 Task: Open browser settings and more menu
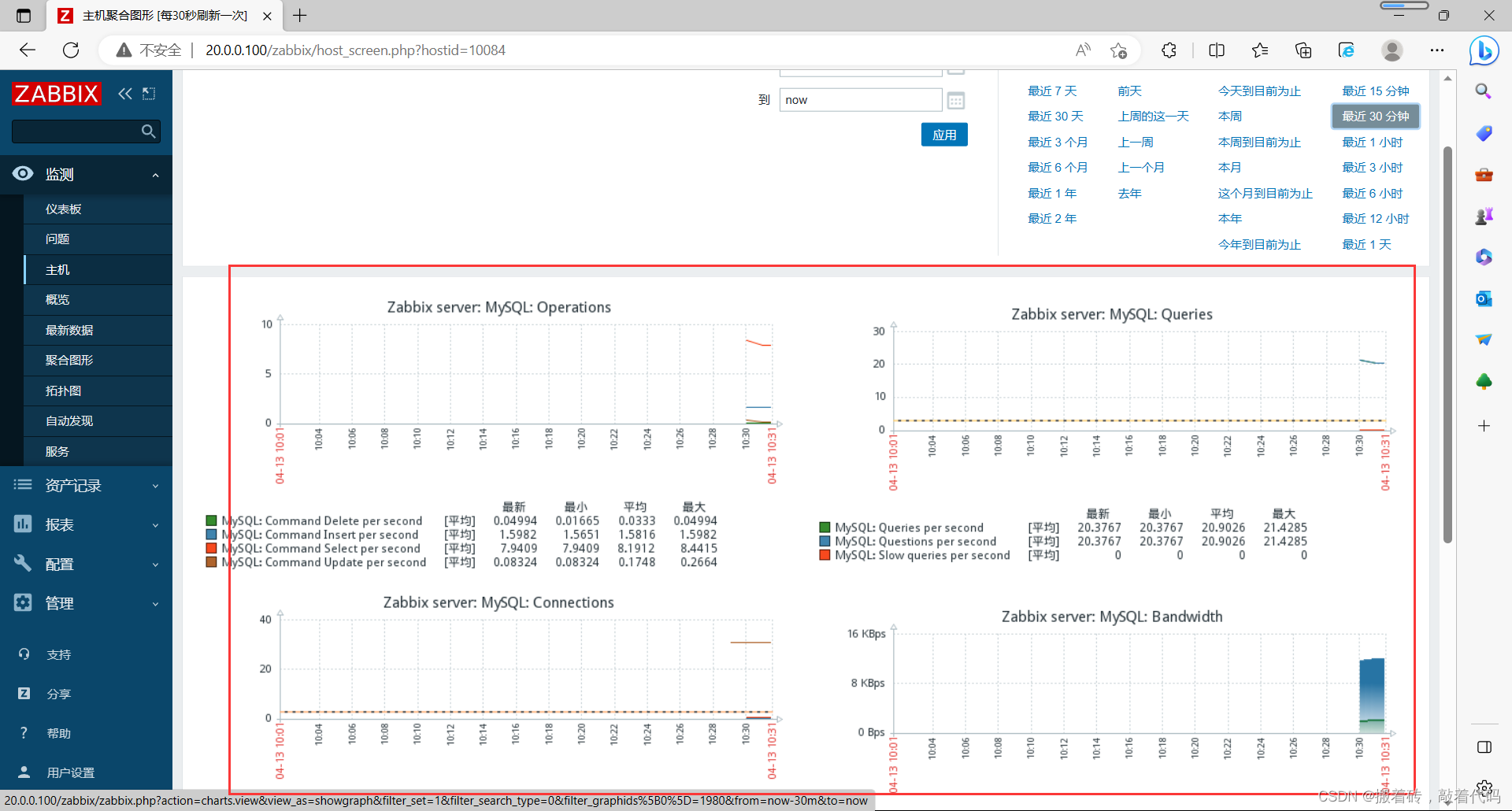pyautogui.click(x=1437, y=50)
